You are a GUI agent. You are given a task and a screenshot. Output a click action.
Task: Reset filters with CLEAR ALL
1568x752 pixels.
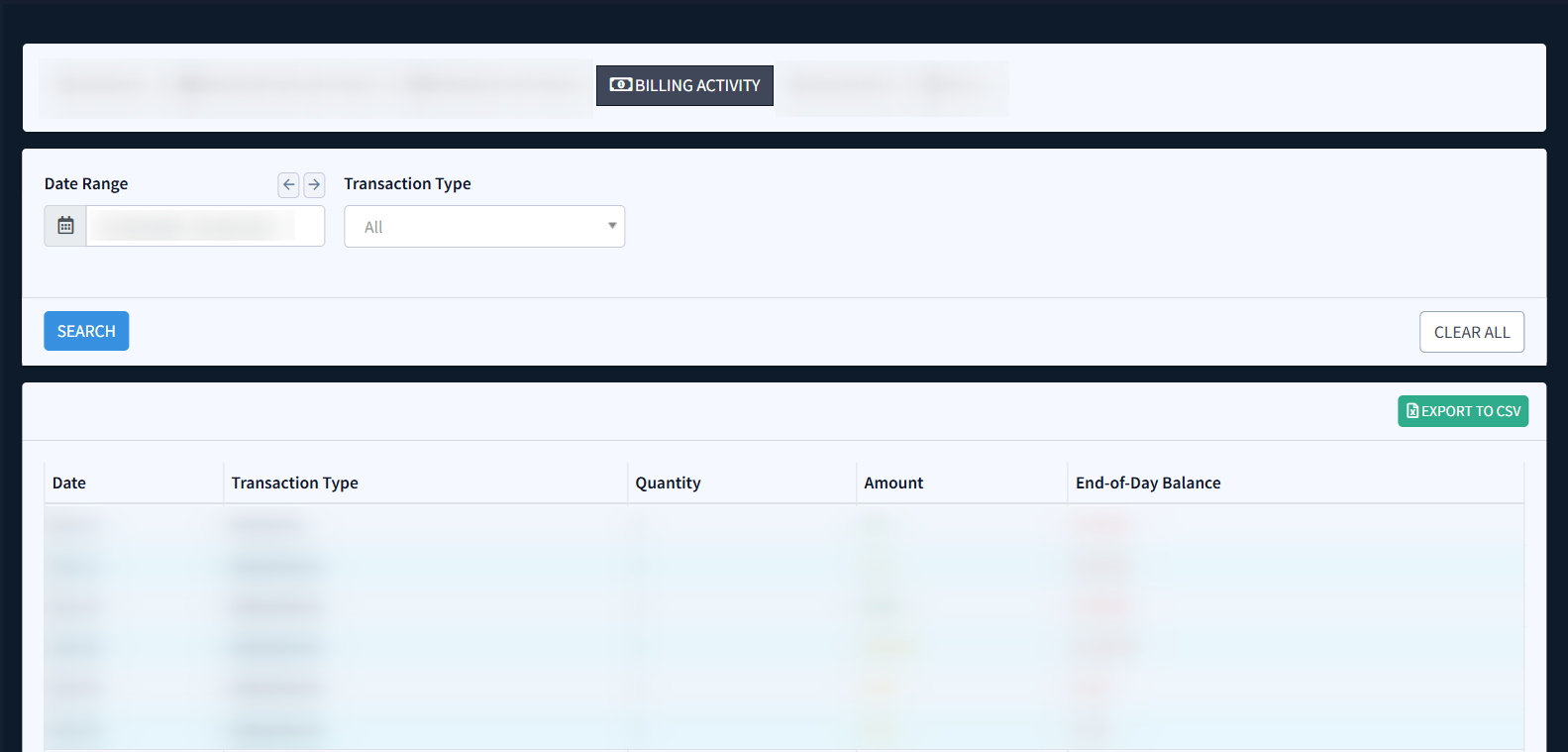pyautogui.click(x=1471, y=332)
